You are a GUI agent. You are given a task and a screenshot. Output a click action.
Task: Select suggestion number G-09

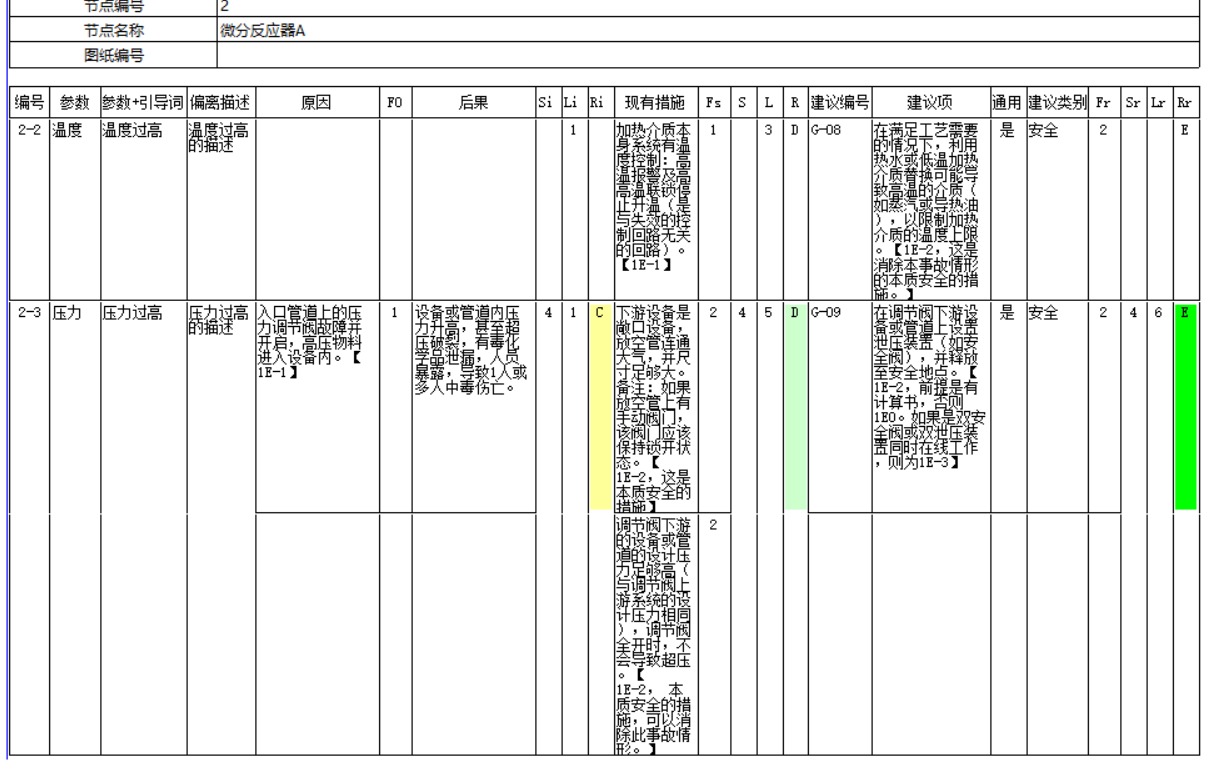(827, 313)
